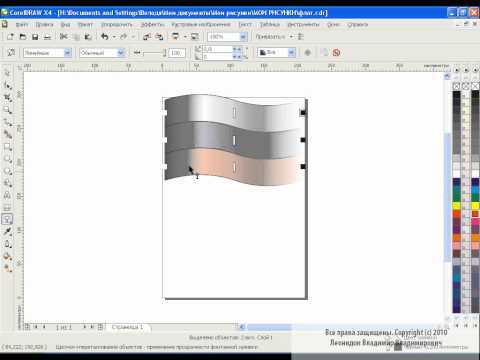Viewport: 480px width, 360px height.
Task: Select the Smart Fill tool
Action: click(7, 134)
